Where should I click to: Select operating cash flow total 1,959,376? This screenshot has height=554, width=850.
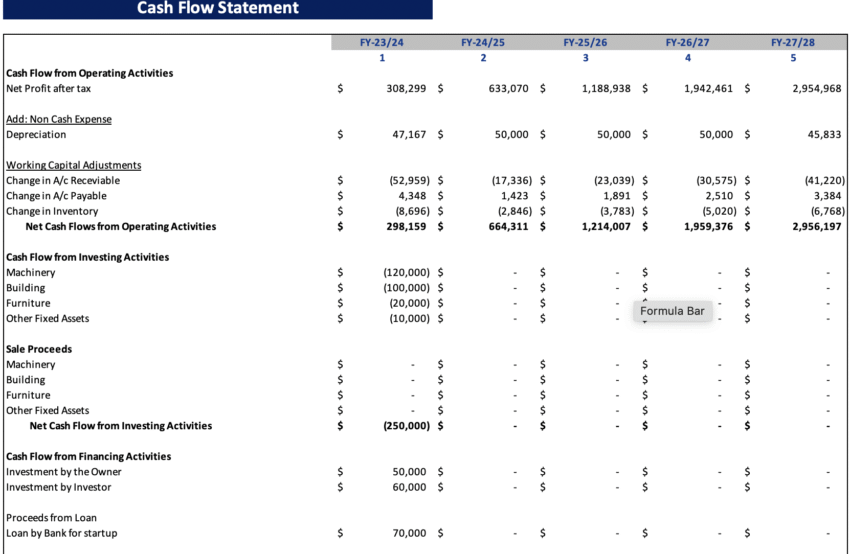pos(708,227)
